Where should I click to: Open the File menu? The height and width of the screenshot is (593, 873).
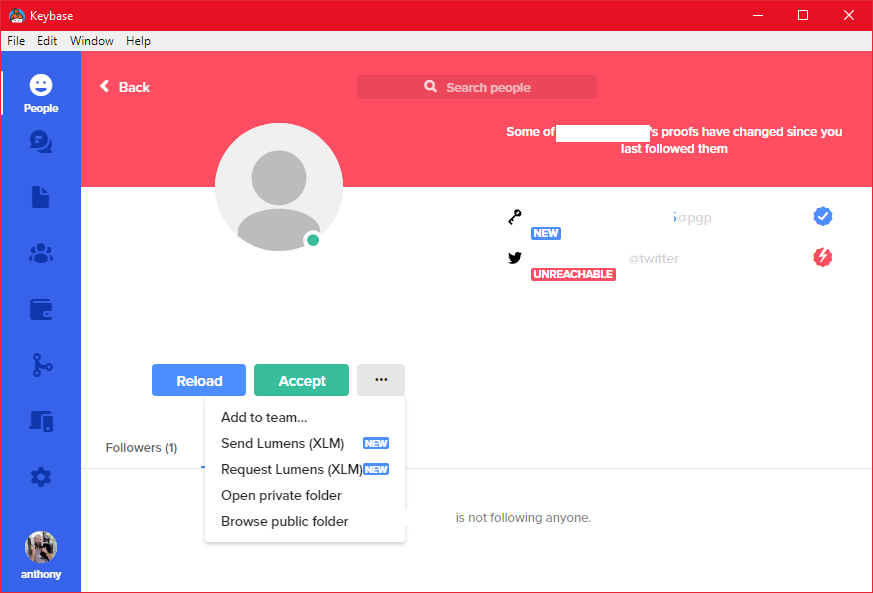(16, 41)
